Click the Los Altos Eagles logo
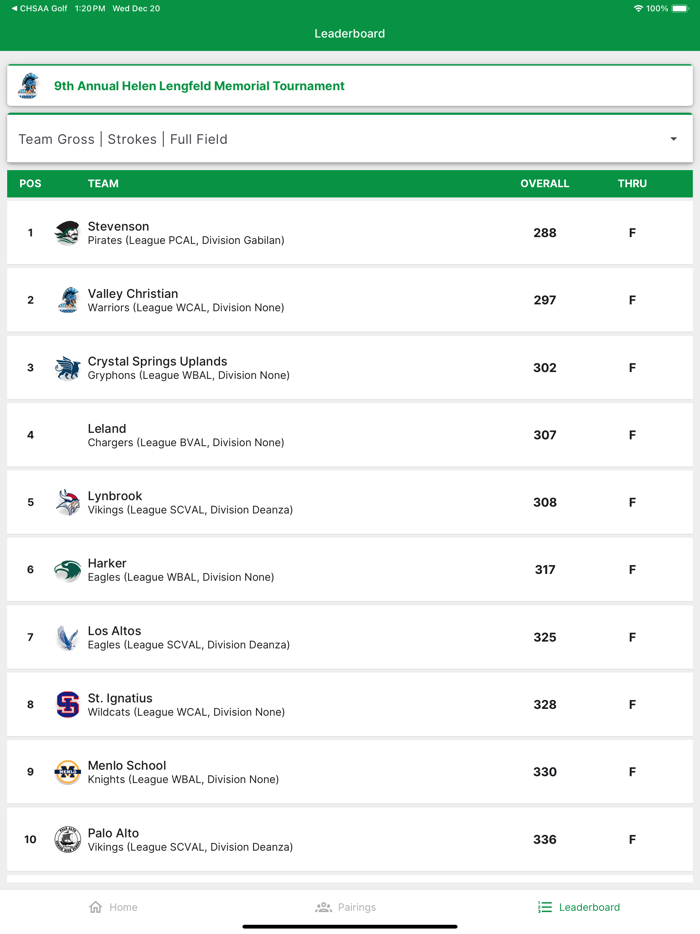This screenshot has height=934, width=700. click(67, 637)
